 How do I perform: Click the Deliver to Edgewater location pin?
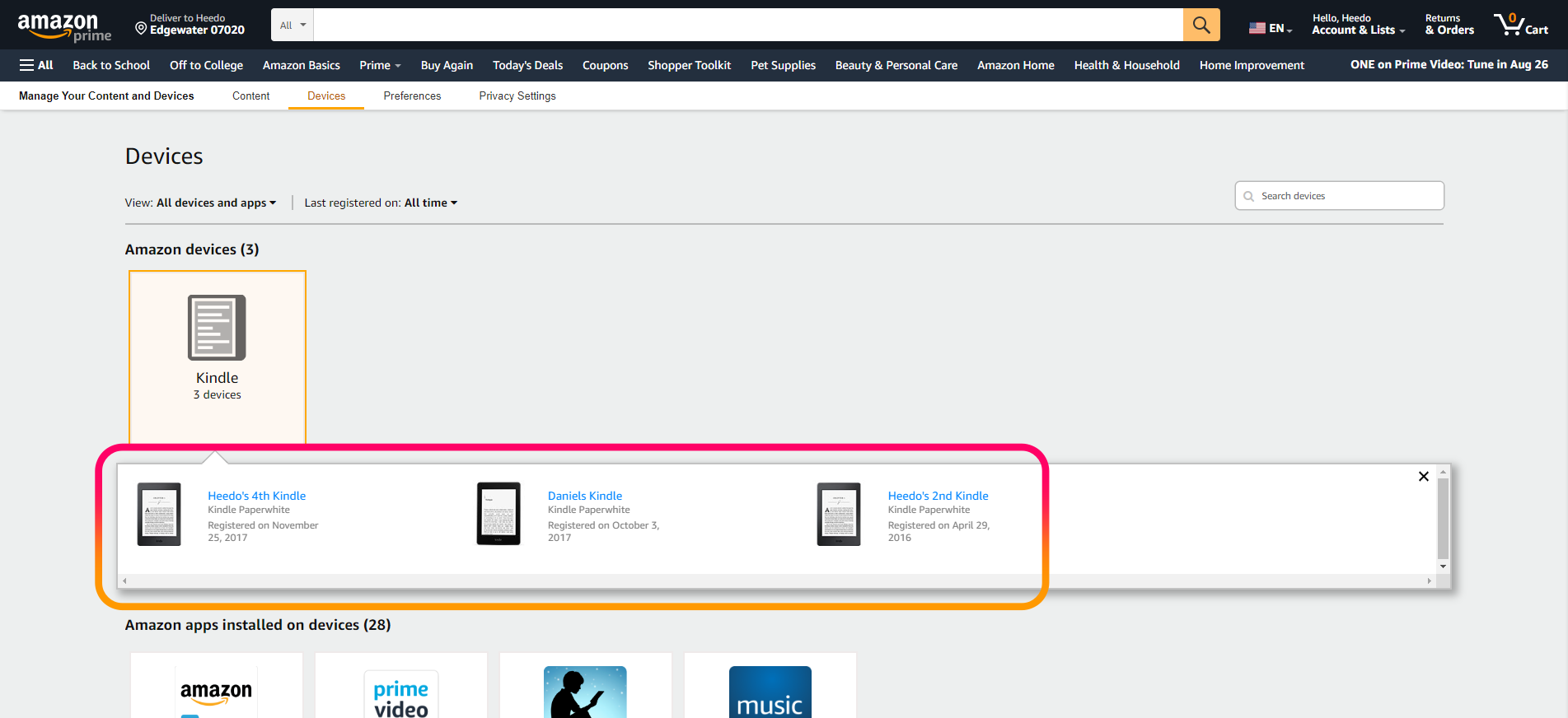(x=141, y=29)
